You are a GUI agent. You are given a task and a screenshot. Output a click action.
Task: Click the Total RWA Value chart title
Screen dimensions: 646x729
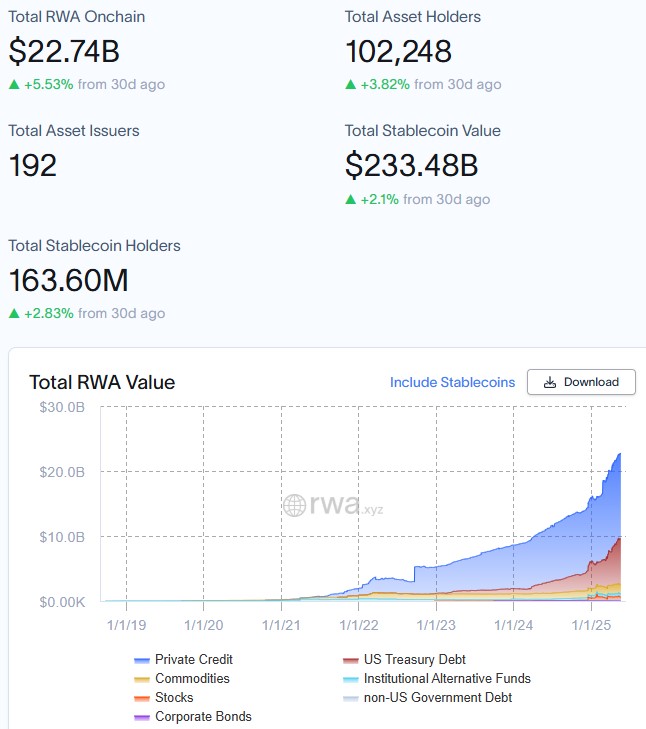(102, 382)
